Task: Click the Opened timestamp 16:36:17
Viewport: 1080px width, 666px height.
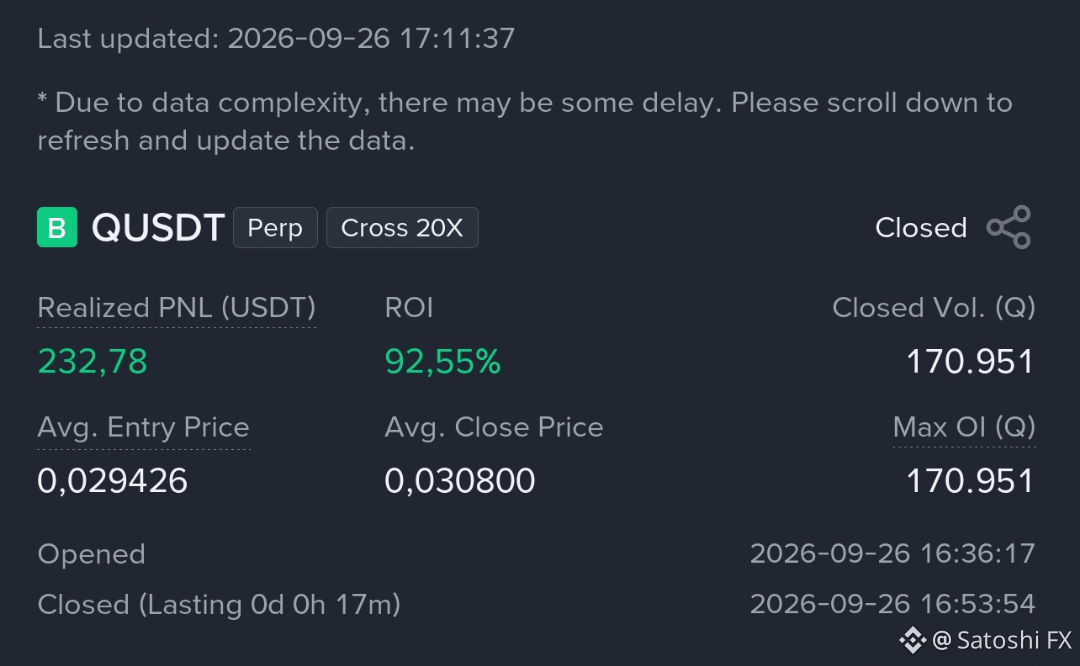Action: coord(892,554)
